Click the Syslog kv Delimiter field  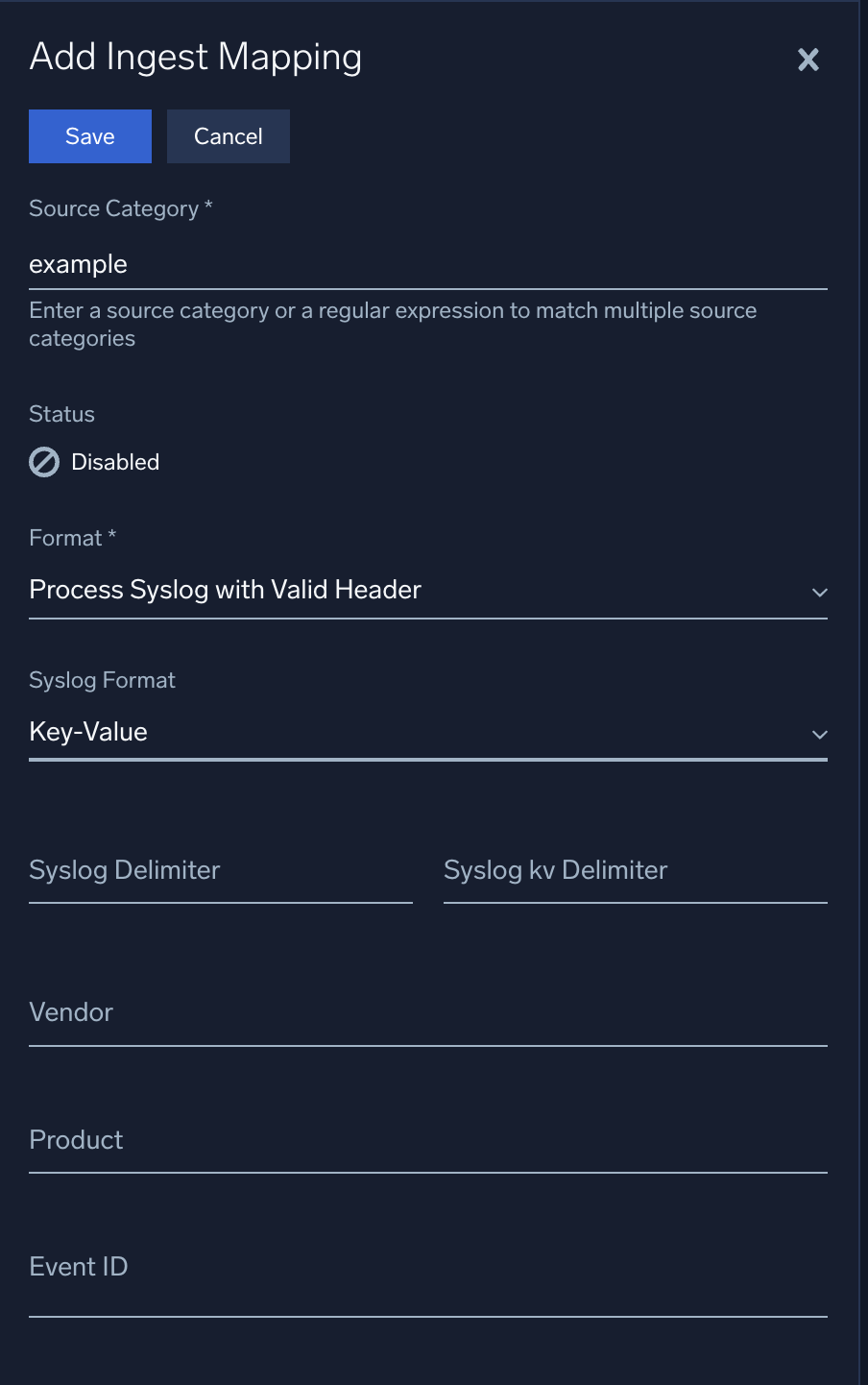point(636,874)
